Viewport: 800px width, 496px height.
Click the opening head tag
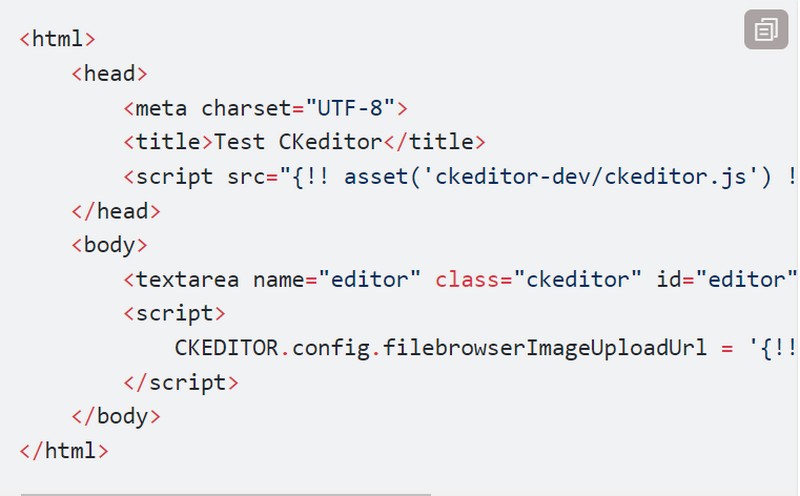point(109,74)
